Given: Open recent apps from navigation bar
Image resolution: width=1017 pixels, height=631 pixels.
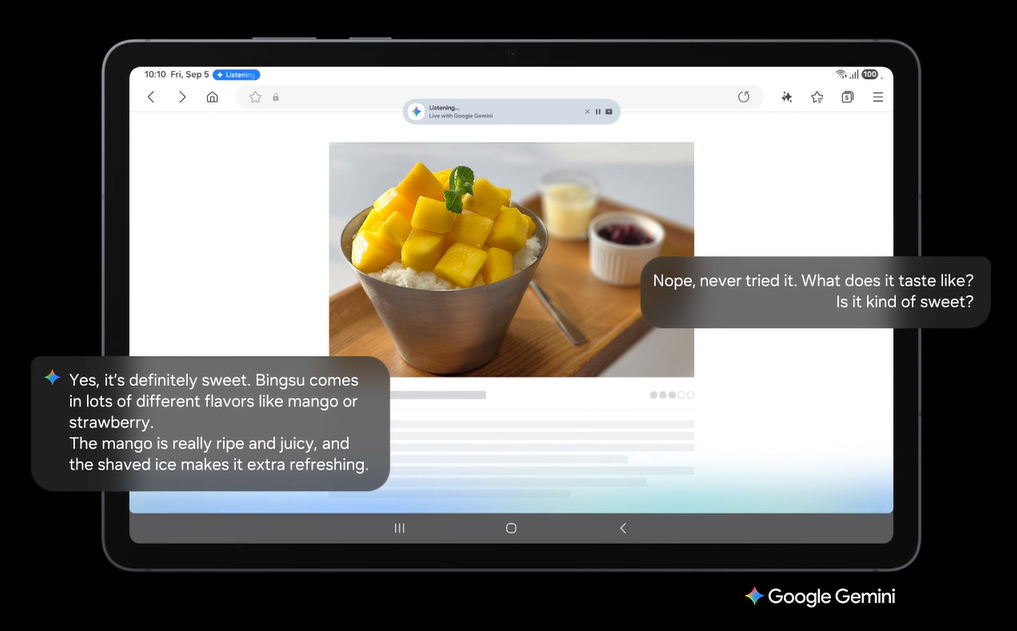Looking at the screenshot, I should (x=399, y=528).
